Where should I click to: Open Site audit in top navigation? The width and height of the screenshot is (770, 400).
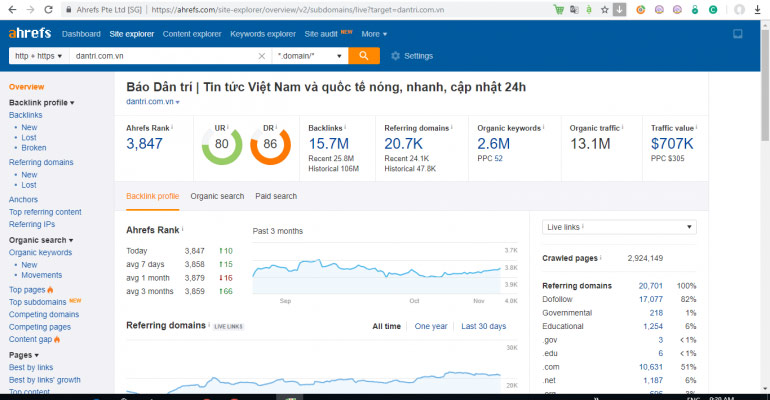pyautogui.click(x=321, y=34)
